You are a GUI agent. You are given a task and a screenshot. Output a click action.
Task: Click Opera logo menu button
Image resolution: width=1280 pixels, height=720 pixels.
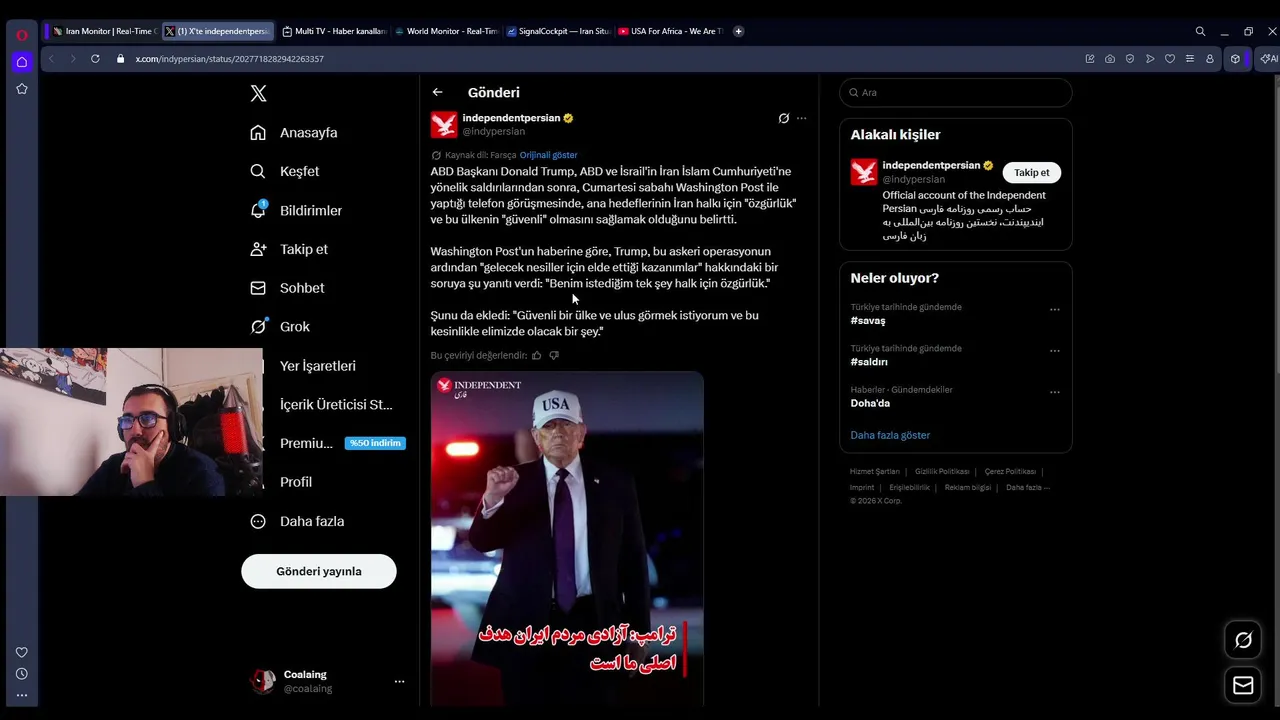pyautogui.click(x=21, y=35)
